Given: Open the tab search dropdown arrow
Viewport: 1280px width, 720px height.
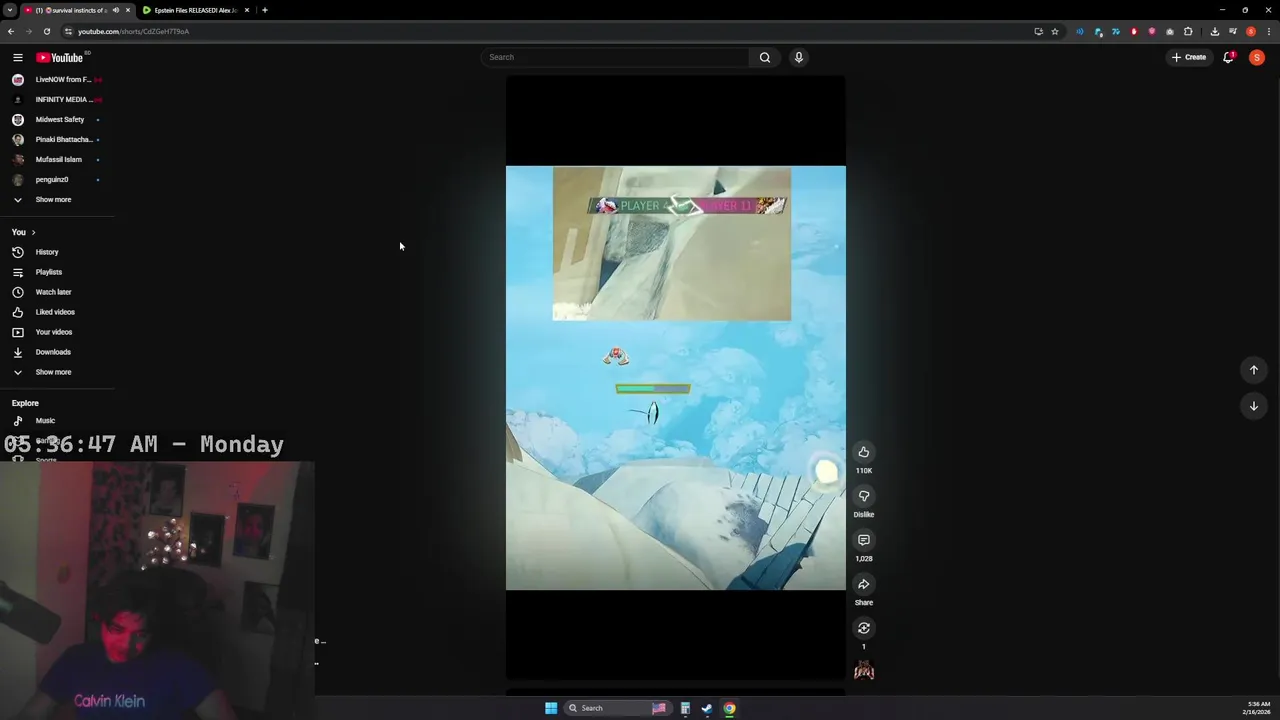Looking at the screenshot, I should (x=9, y=10).
